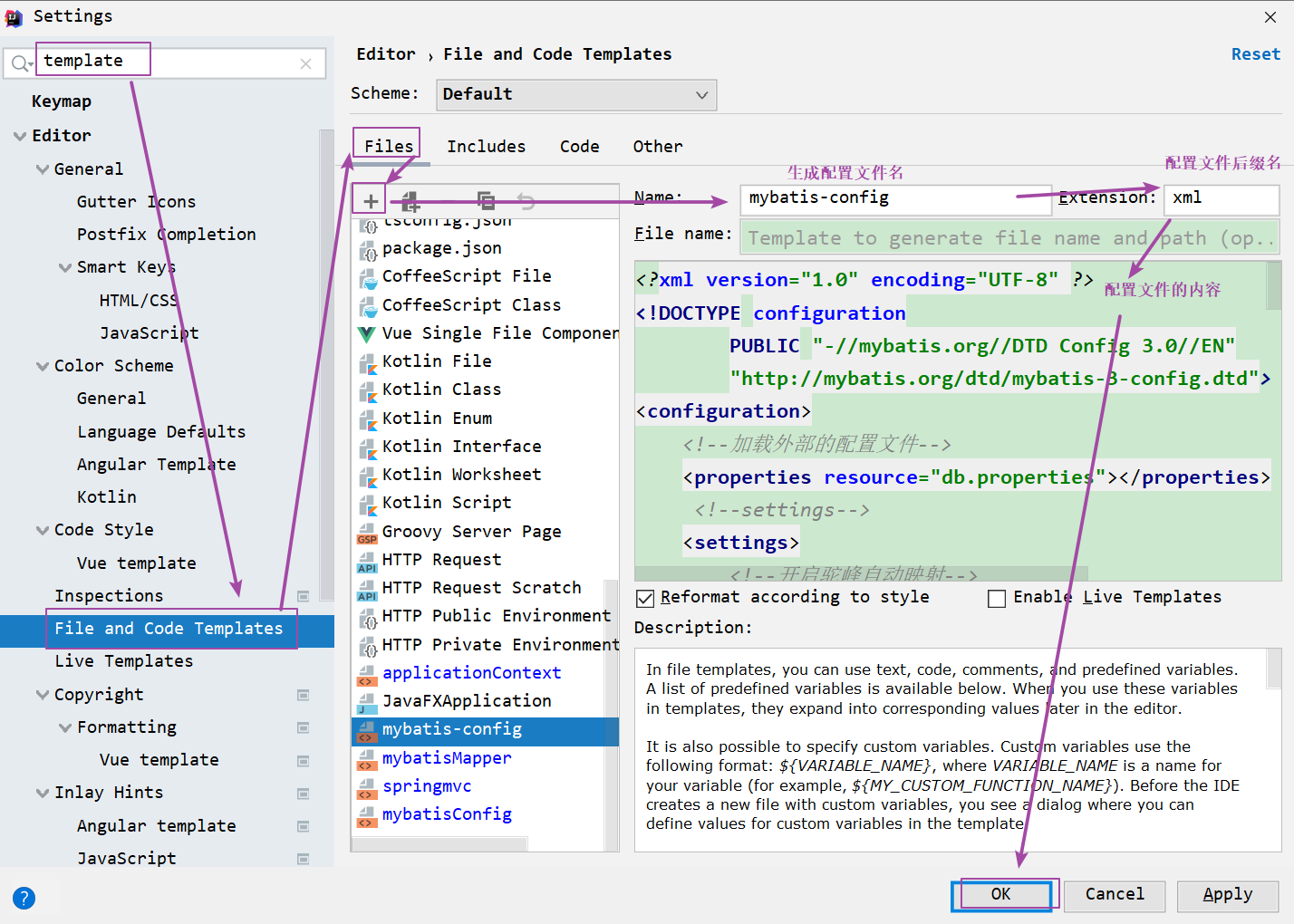Switch to the Other tab
Image resolution: width=1294 pixels, height=924 pixels.
[x=658, y=146]
